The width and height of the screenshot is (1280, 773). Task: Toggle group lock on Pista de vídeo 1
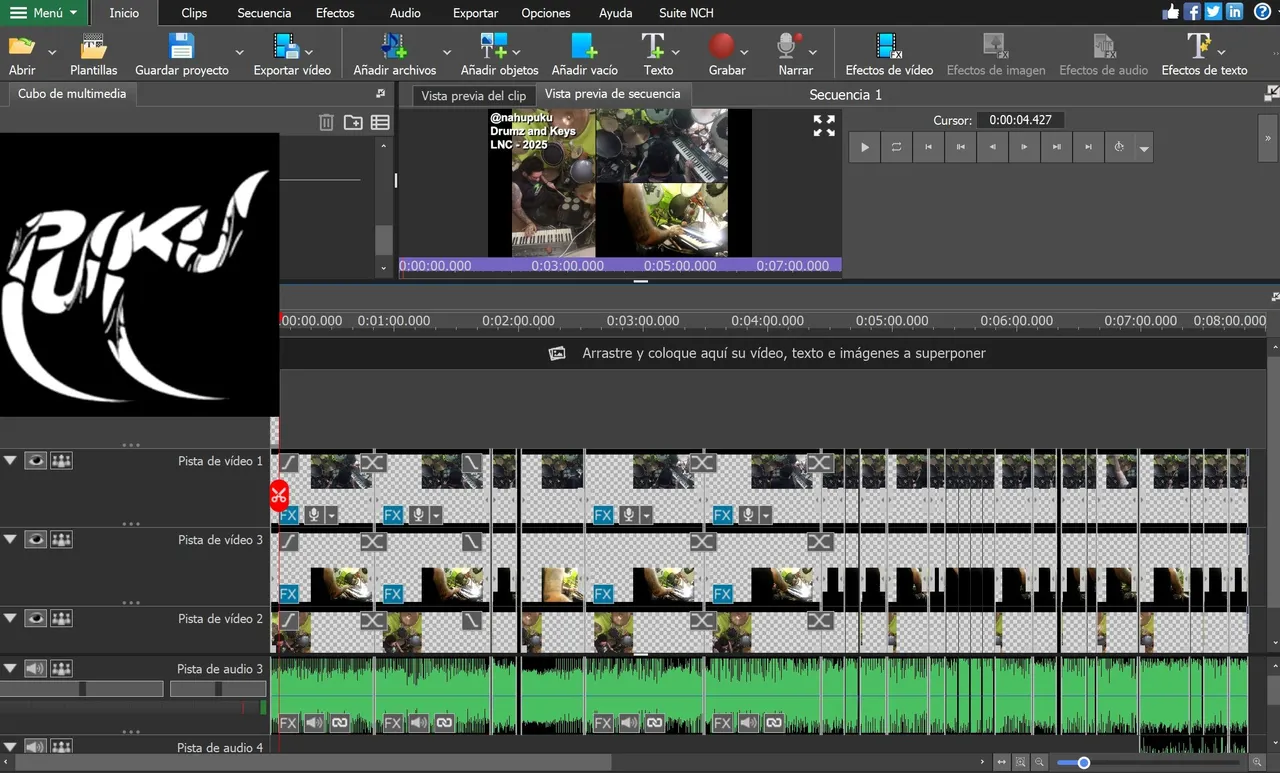pyautogui.click(x=62, y=461)
